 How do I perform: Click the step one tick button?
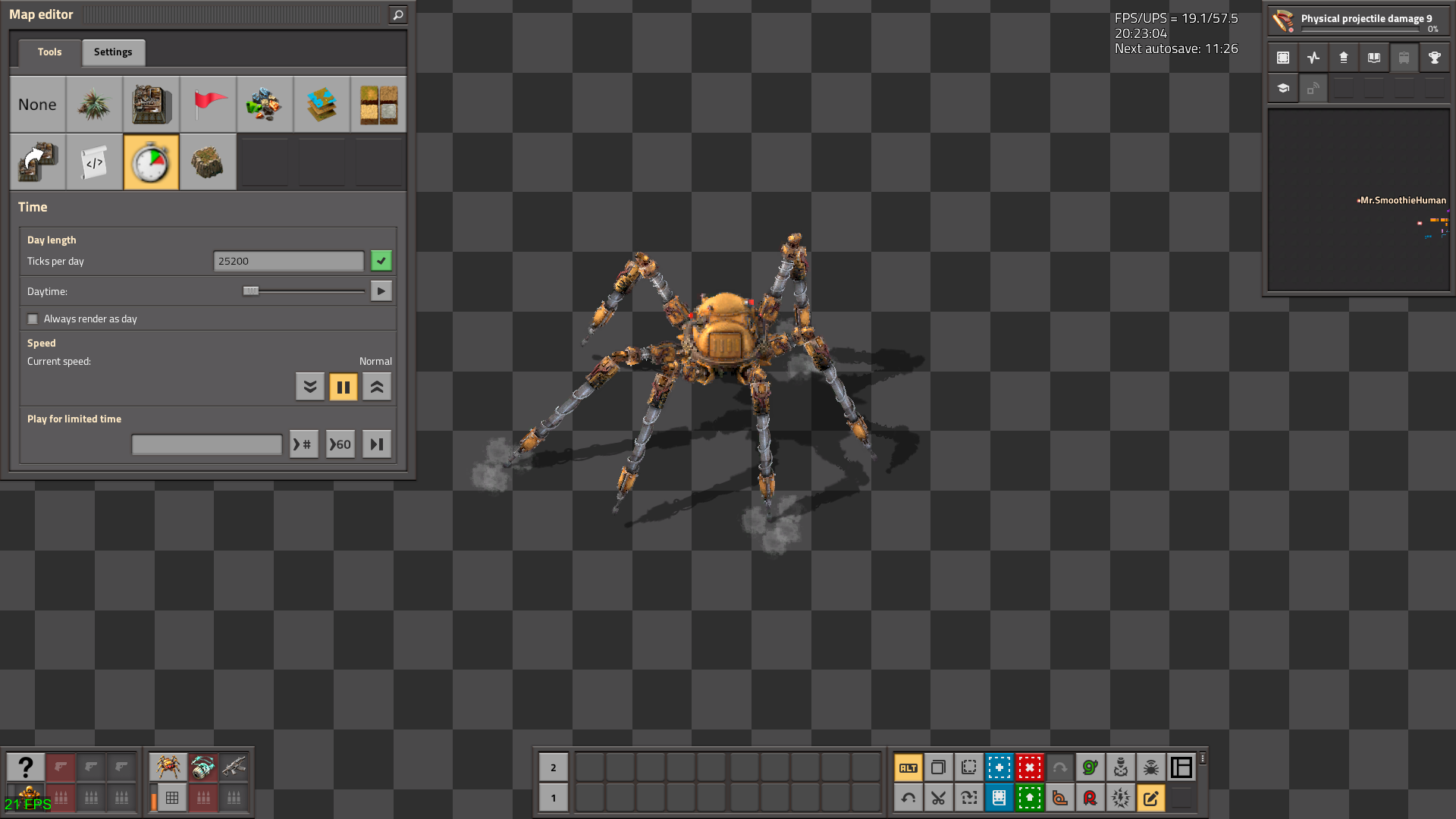(x=377, y=444)
